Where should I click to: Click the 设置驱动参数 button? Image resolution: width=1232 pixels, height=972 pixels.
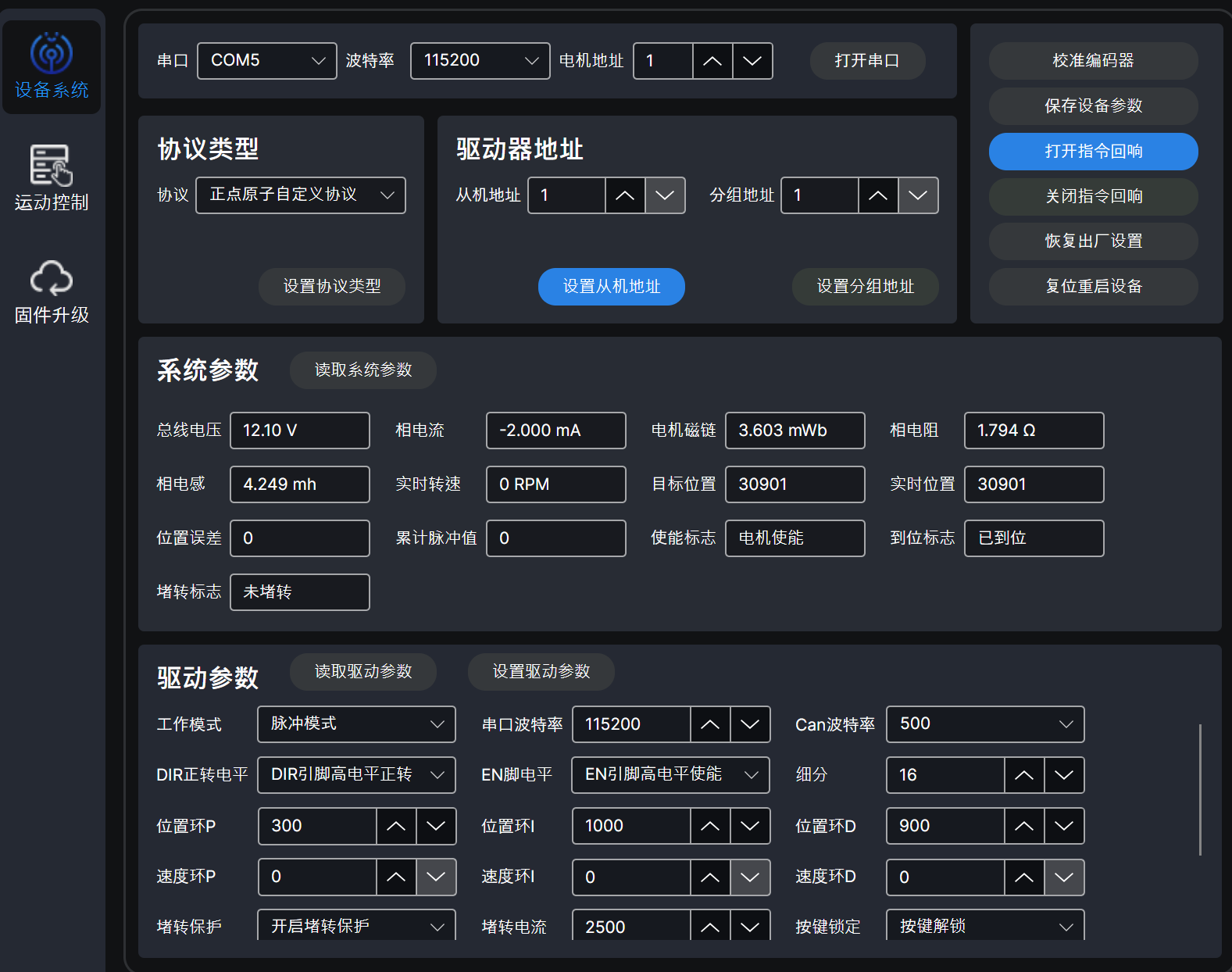[x=541, y=672]
